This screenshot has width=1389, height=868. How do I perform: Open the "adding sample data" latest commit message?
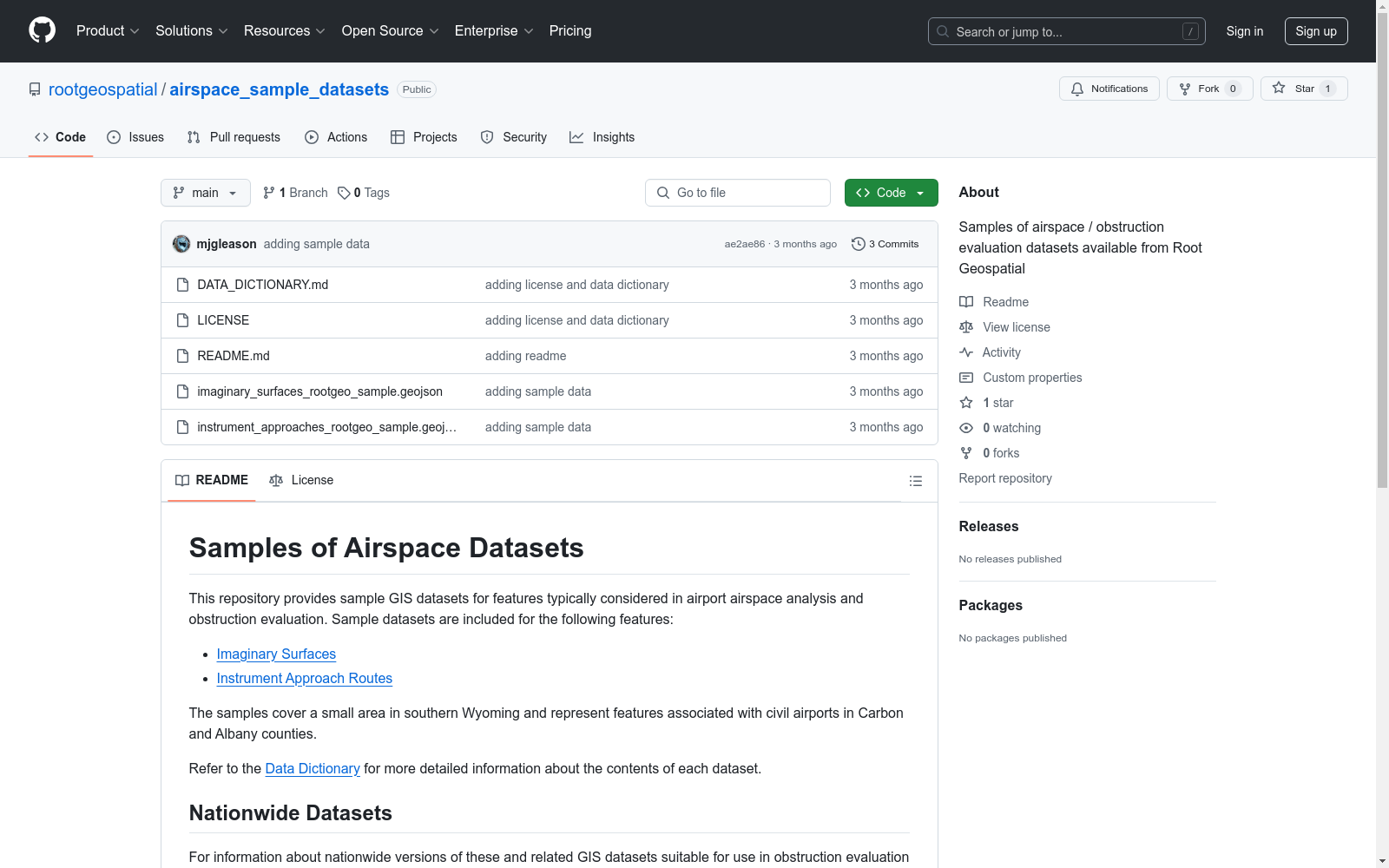point(317,244)
